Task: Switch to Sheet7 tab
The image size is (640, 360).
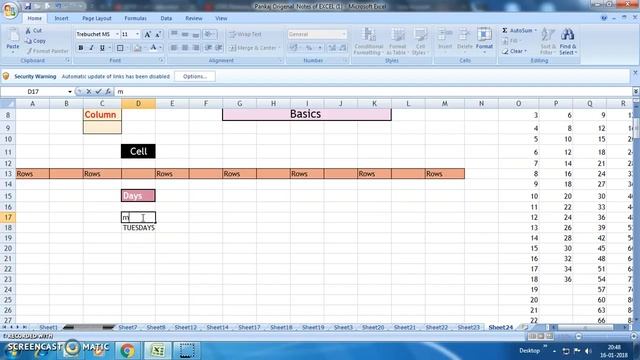Action: click(128, 327)
